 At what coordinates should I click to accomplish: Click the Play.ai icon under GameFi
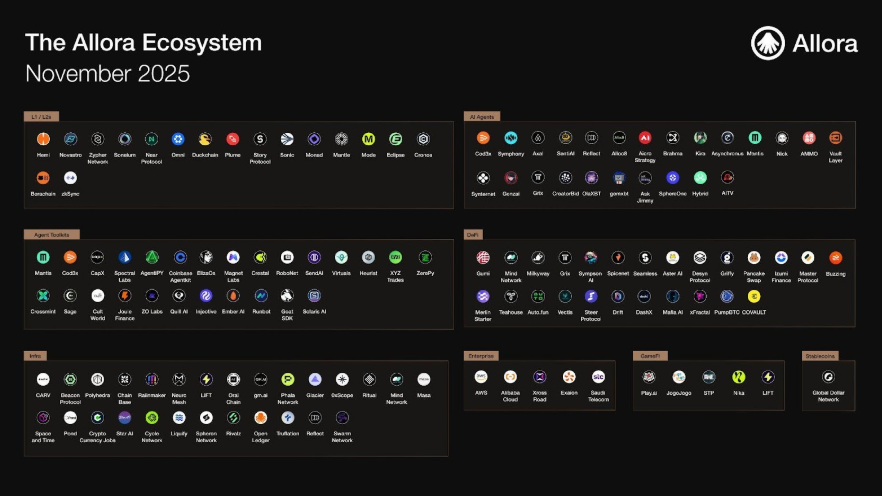649,377
